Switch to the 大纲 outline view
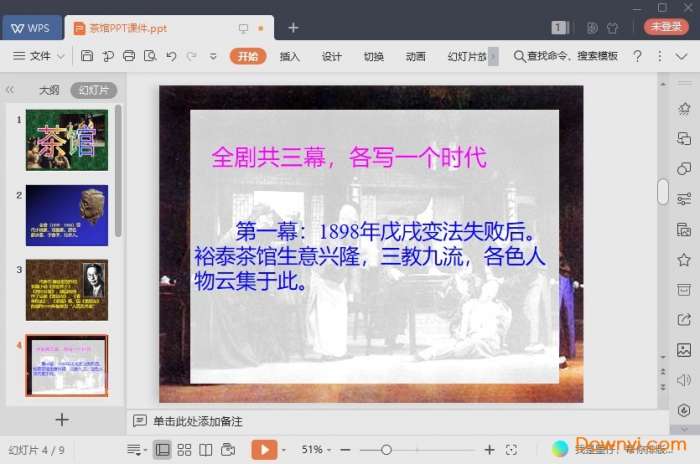The width and height of the screenshot is (700, 464). [49, 90]
